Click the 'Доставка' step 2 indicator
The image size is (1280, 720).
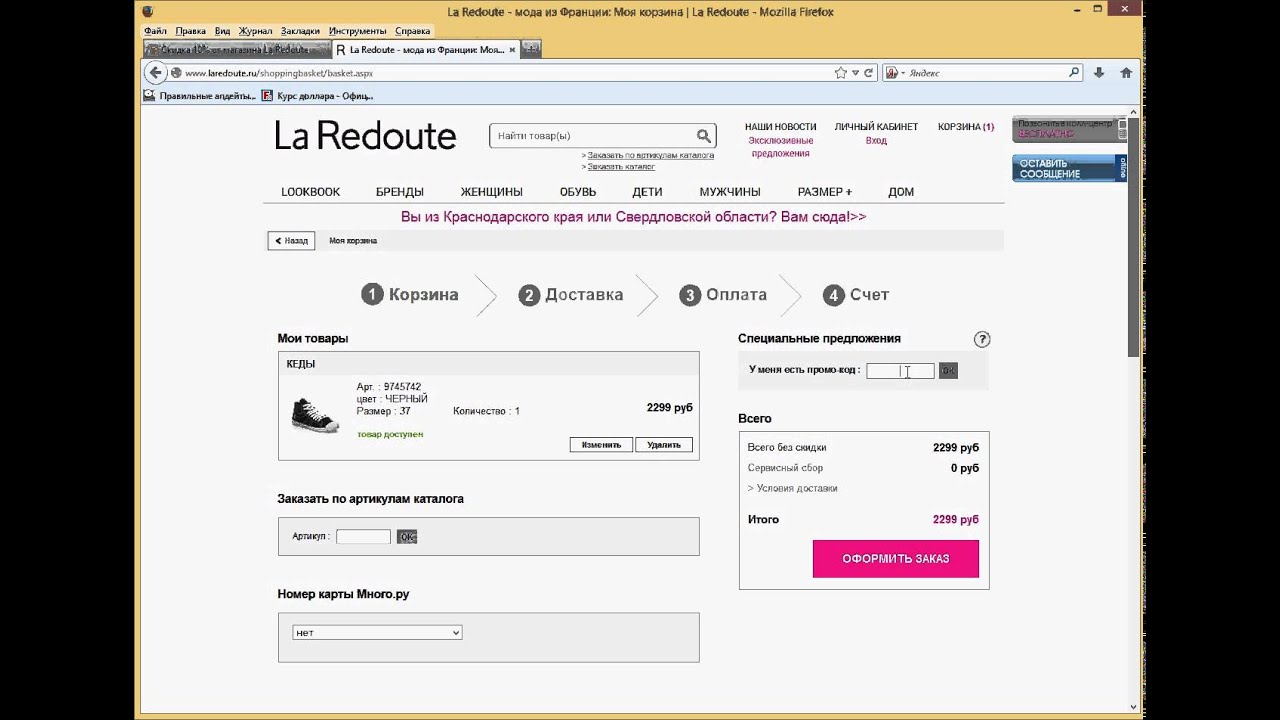coord(571,295)
